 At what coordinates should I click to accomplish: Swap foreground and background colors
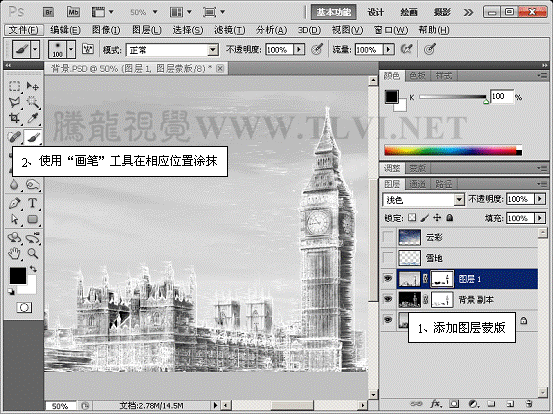point(33,269)
